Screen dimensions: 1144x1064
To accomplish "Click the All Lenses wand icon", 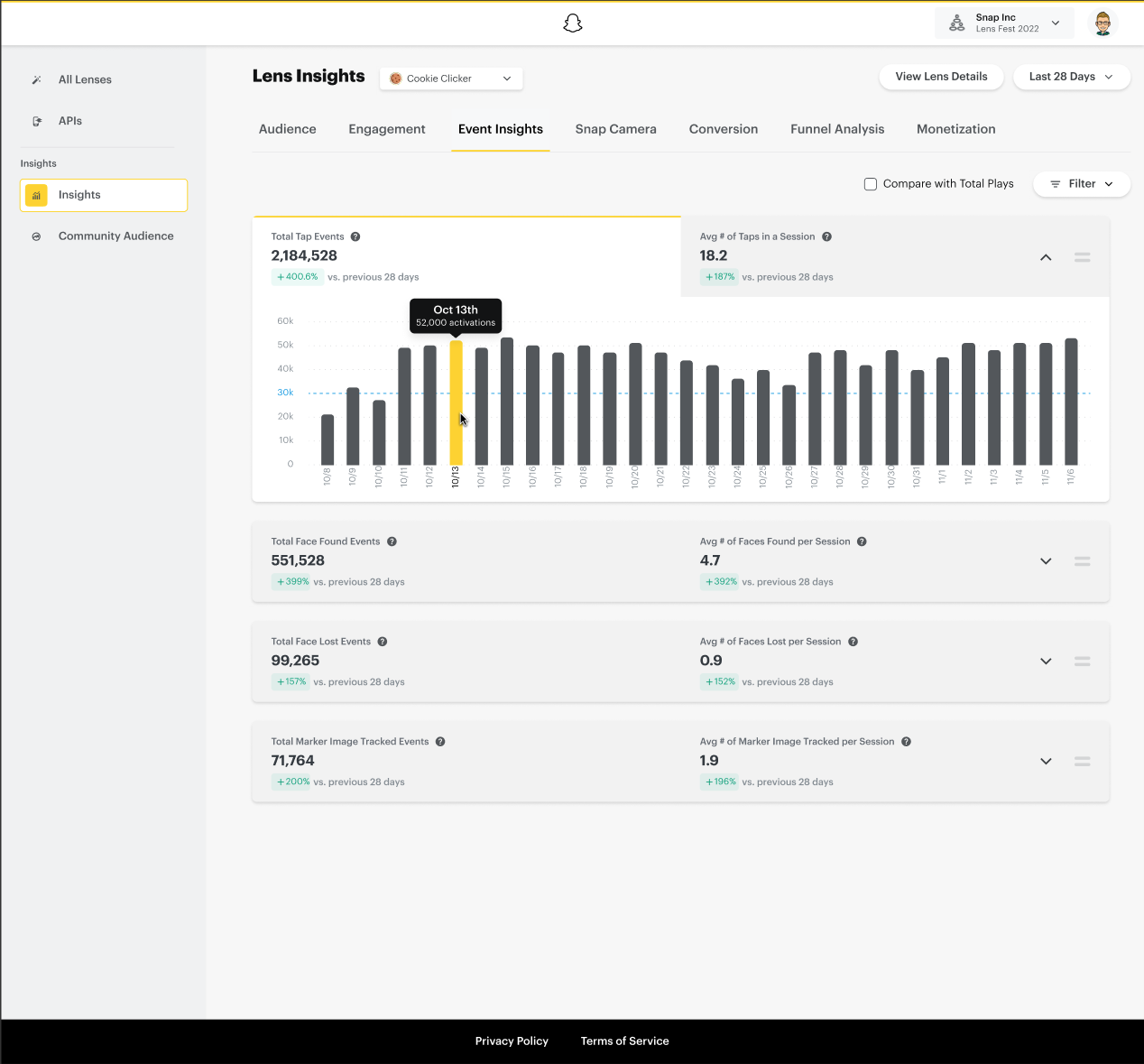I will (x=37, y=79).
